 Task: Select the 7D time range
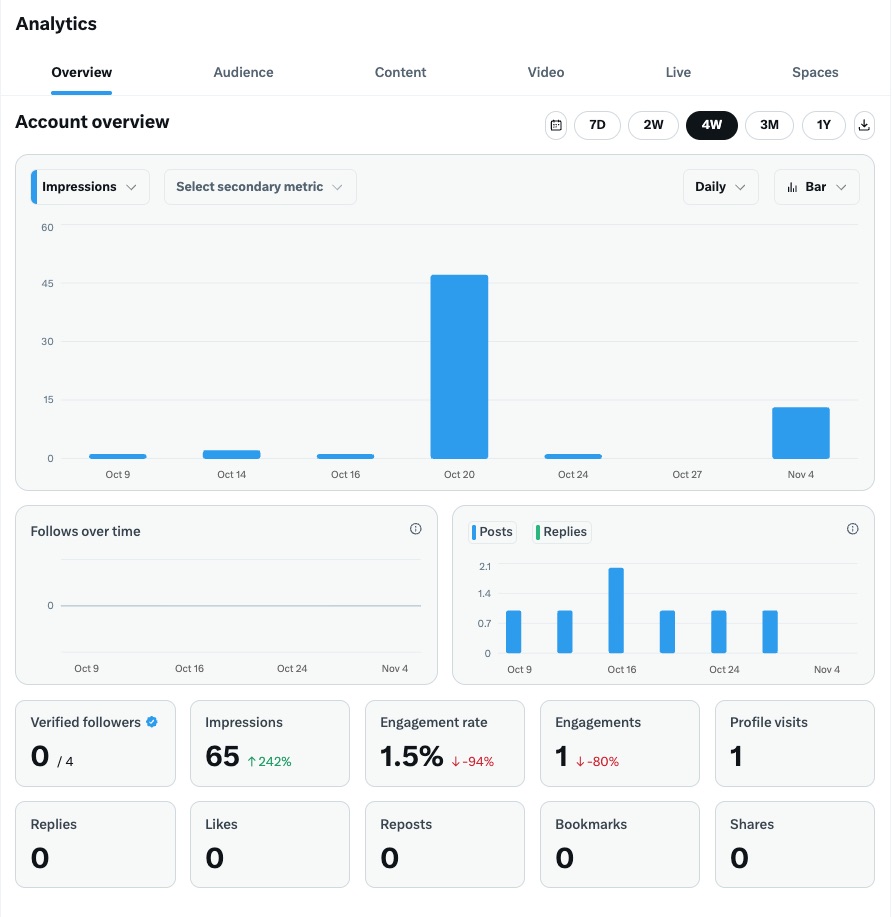(x=597, y=125)
